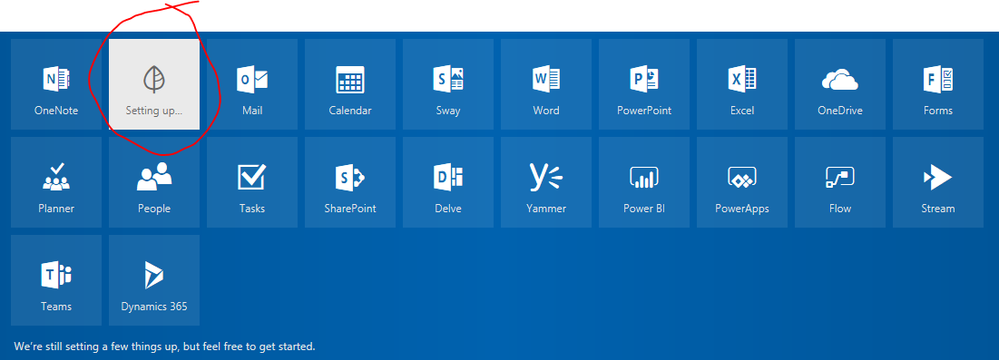The width and height of the screenshot is (999, 360).
Task: Open the Yammer tile
Action: 546,182
